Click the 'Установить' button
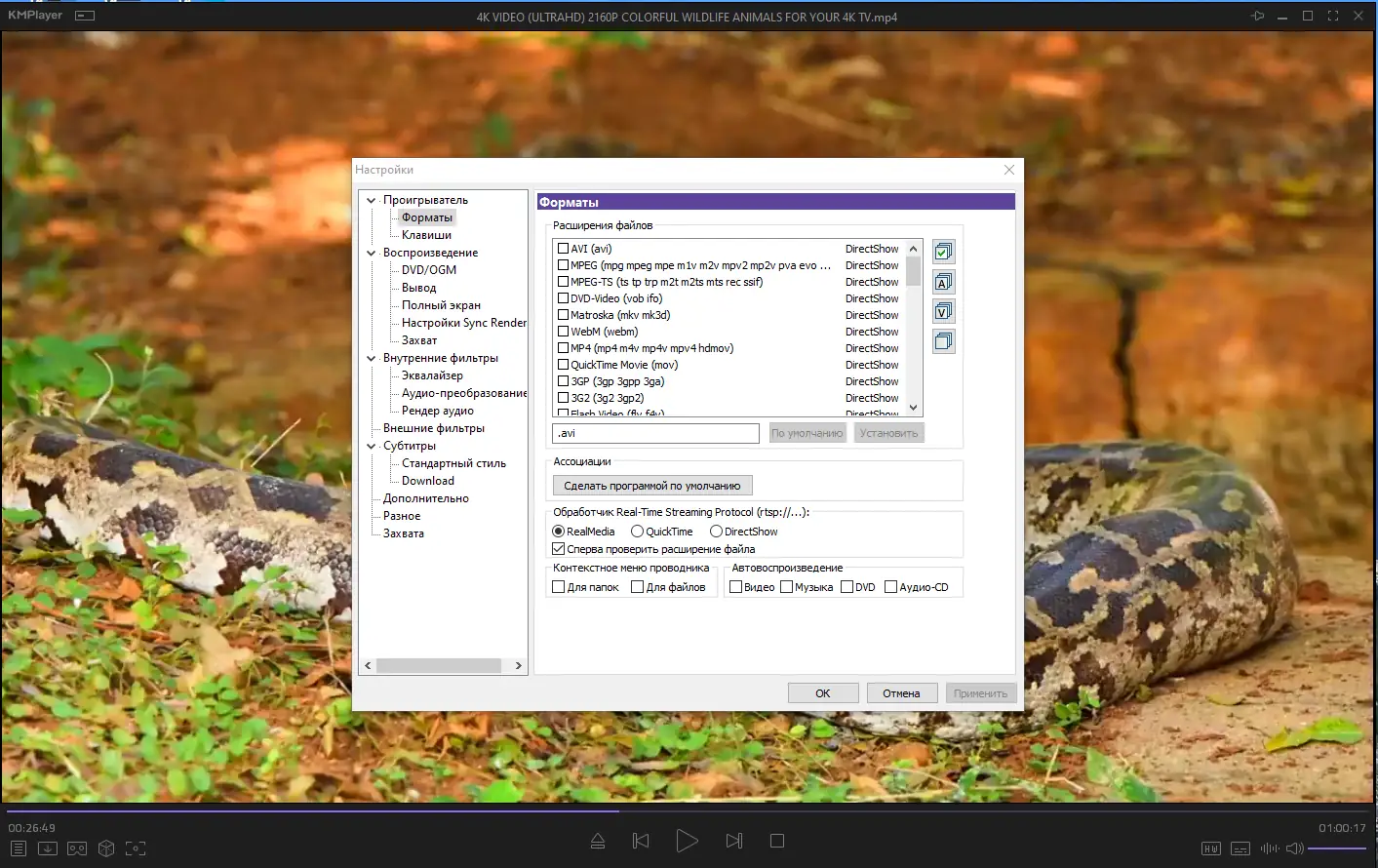This screenshot has width=1378, height=868. [888, 433]
